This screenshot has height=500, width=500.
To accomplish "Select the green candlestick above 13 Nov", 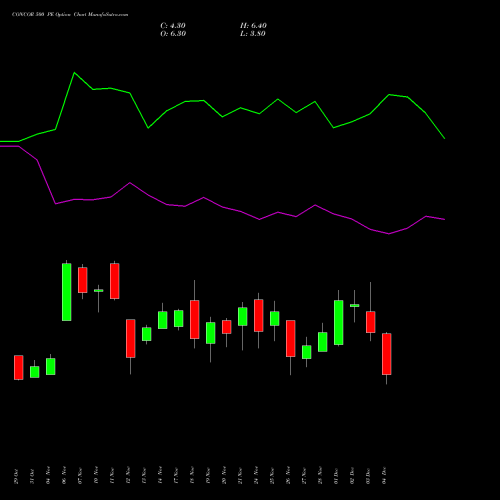I will click(x=147, y=334).
